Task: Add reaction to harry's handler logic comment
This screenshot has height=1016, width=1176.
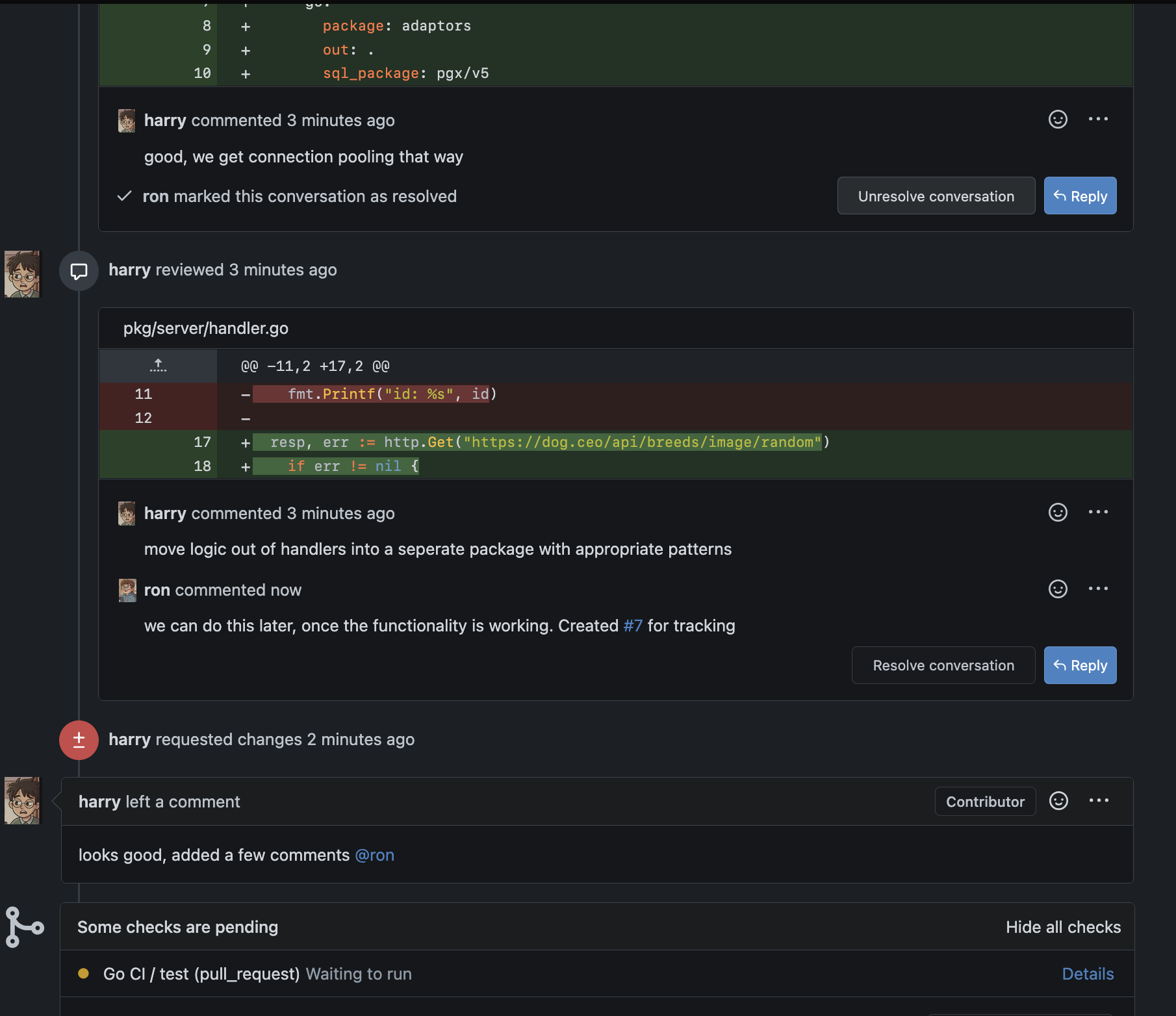Action: click(x=1058, y=513)
